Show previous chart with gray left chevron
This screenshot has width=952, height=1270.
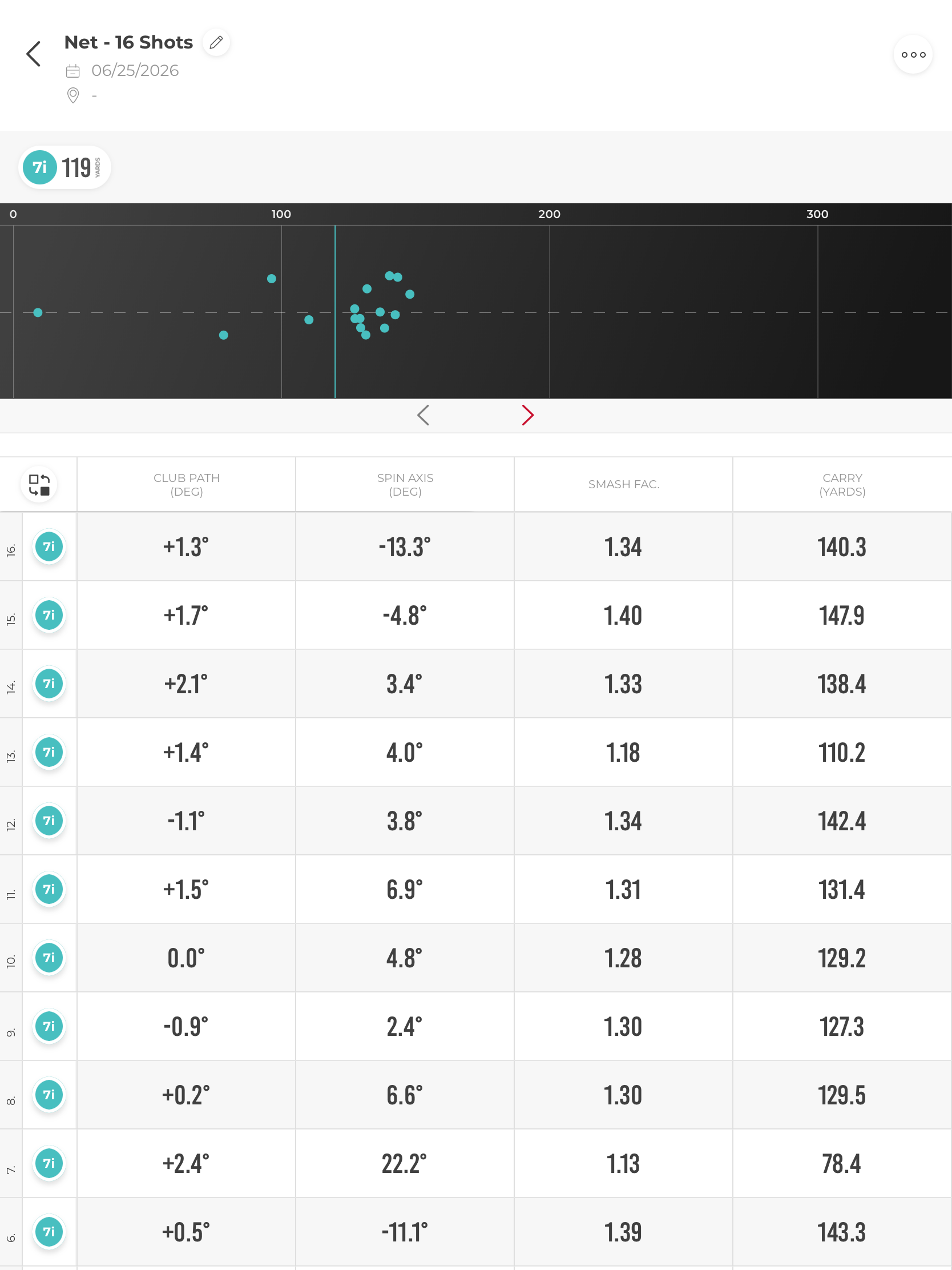tap(423, 415)
